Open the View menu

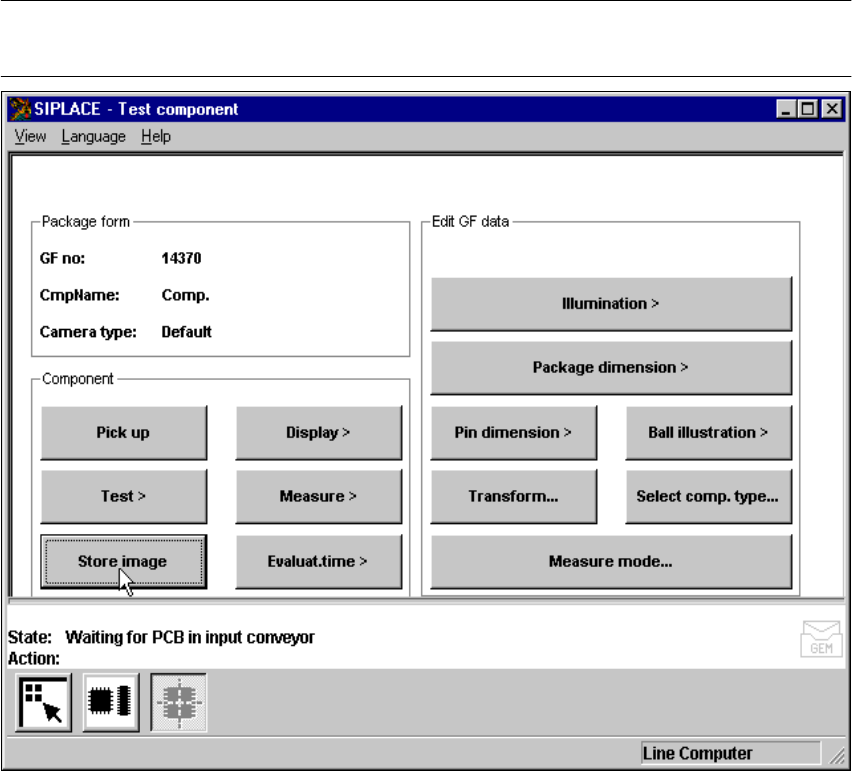coord(30,137)
